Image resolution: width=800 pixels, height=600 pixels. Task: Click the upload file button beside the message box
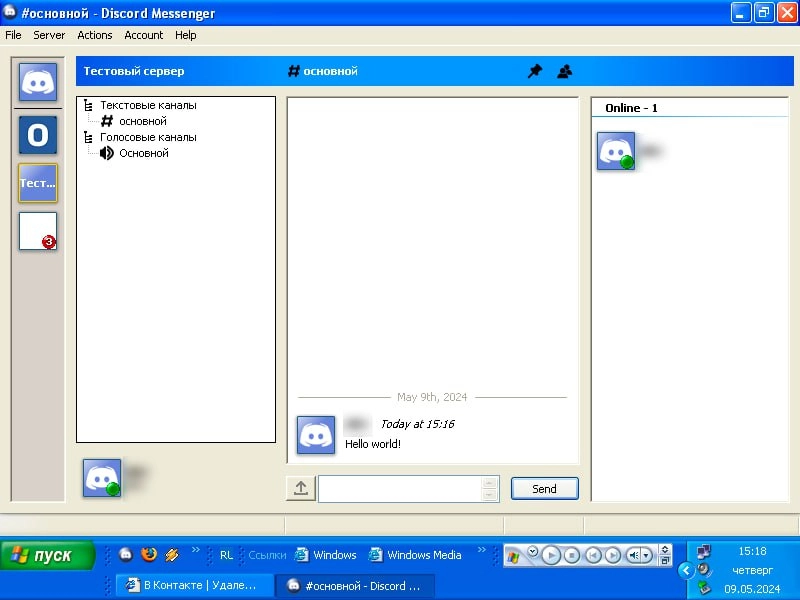point(301,488)
